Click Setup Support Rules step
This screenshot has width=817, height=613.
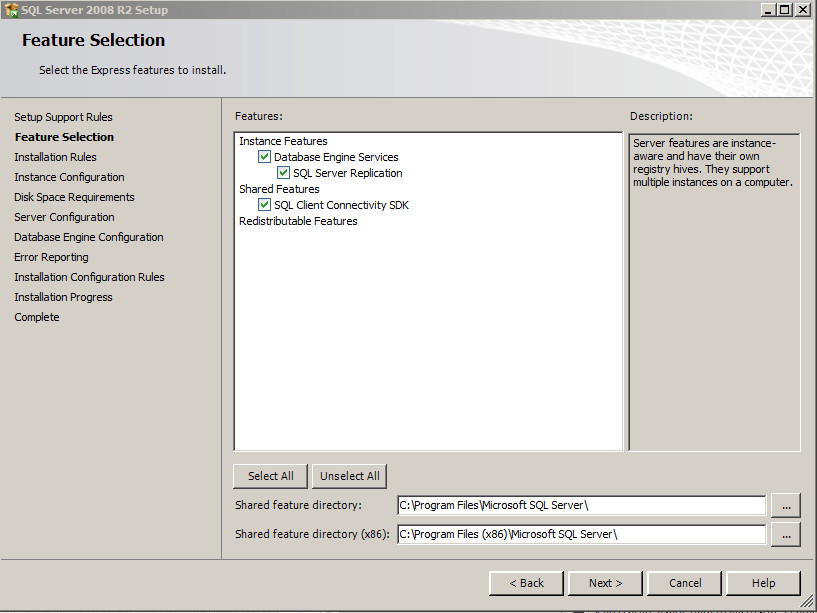tap(63, 117)
